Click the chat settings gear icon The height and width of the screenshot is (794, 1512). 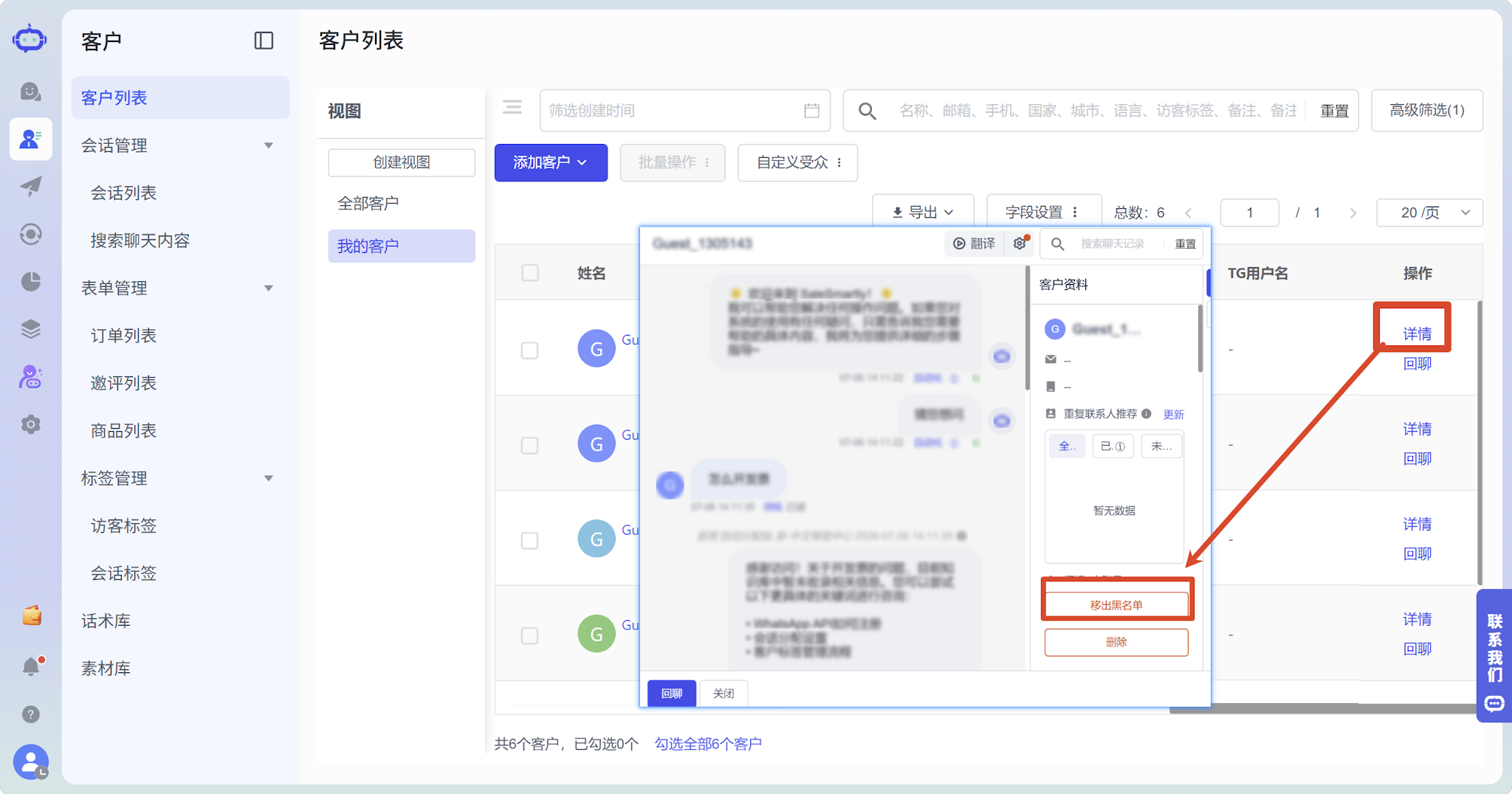click(1020, 244)
